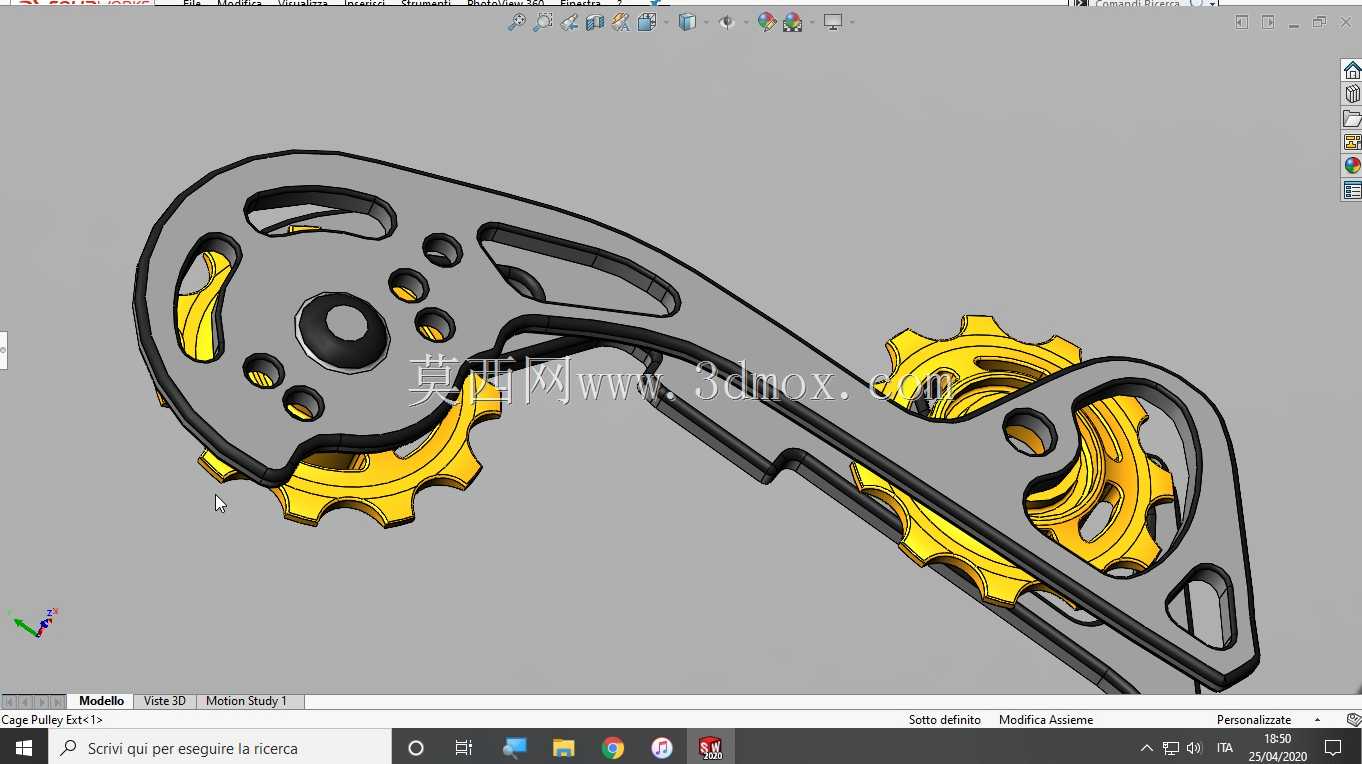Click the network tray icon
Image resolution: width=1362 pixels, height=764 pixels.
(1171, 748)
